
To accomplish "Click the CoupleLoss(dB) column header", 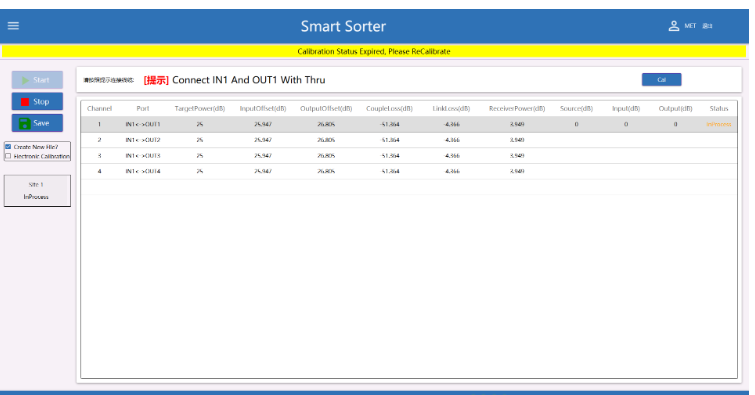I will tap(389, 108).
